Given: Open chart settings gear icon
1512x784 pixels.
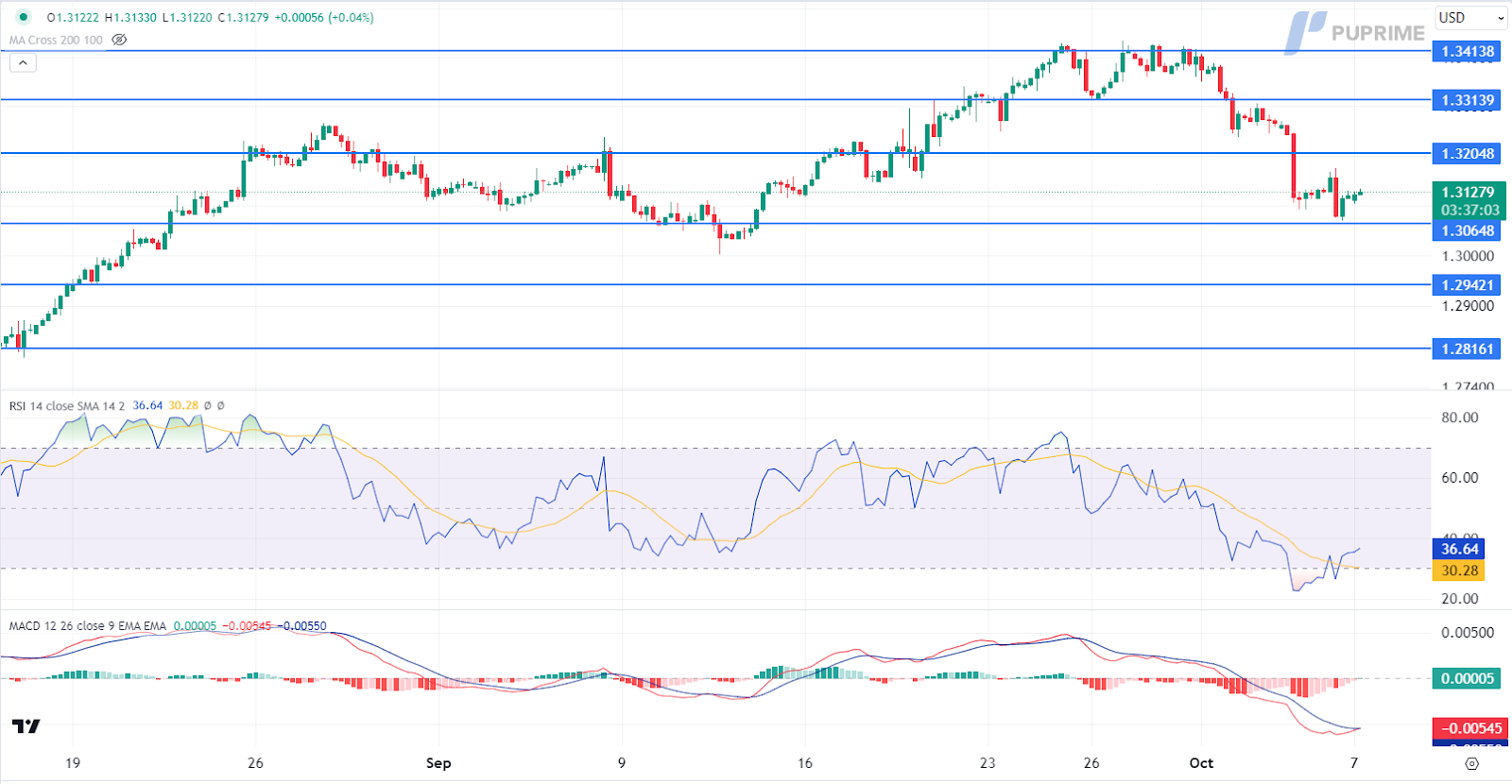Looking at the screenshot, I should coord(1471,763).
